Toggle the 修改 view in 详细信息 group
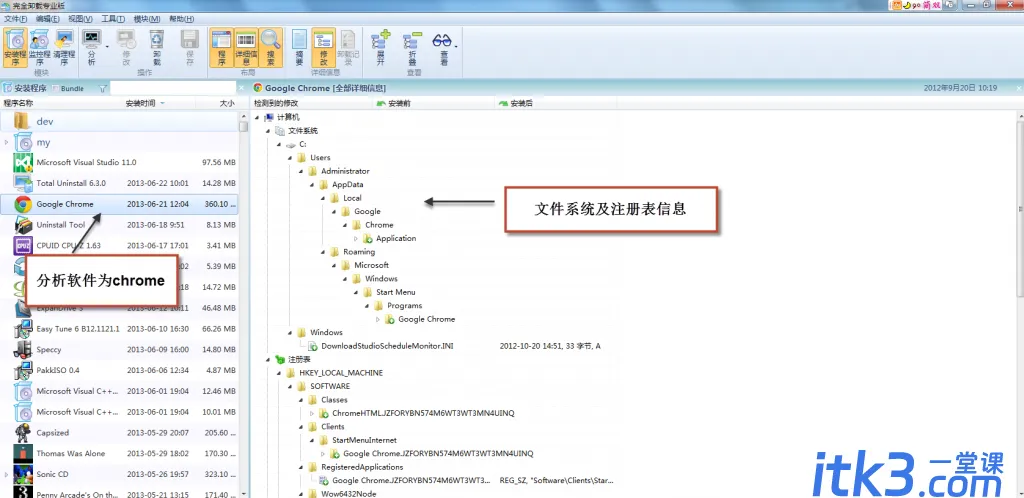This screenshot has height=498, width=1024. point(323,47)
